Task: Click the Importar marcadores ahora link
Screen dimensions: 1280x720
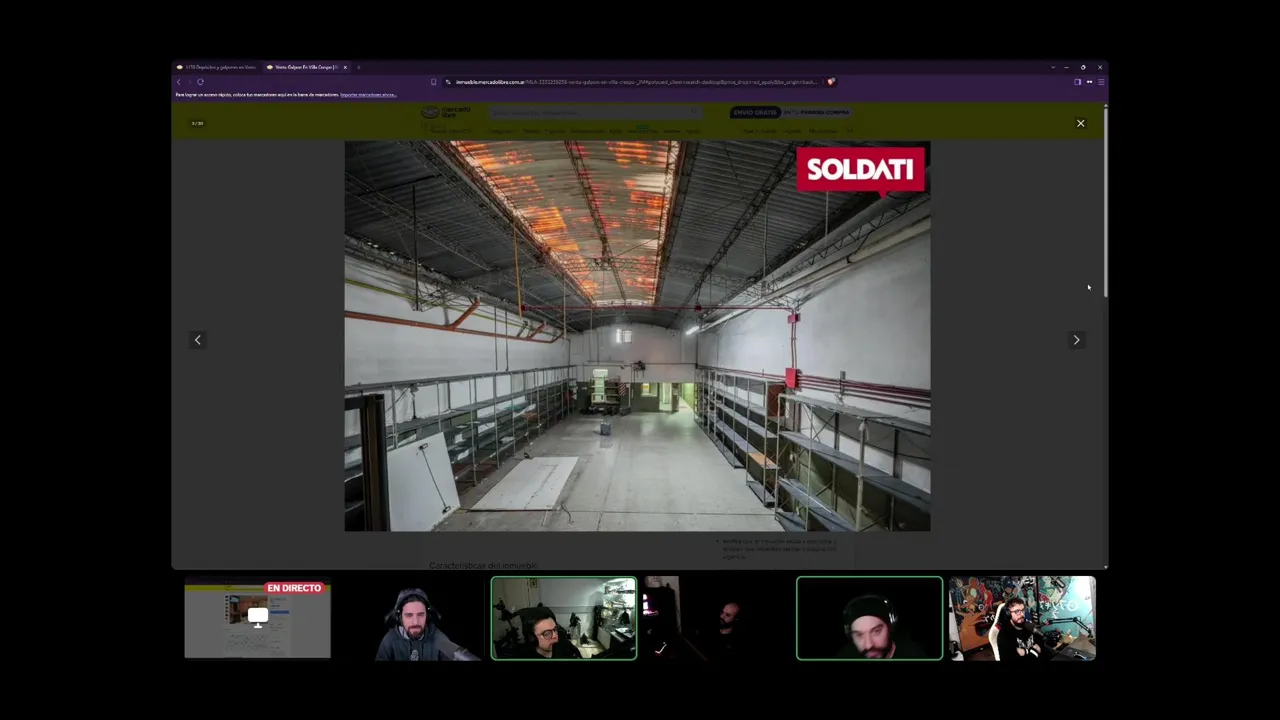Action: pos(368,95)
